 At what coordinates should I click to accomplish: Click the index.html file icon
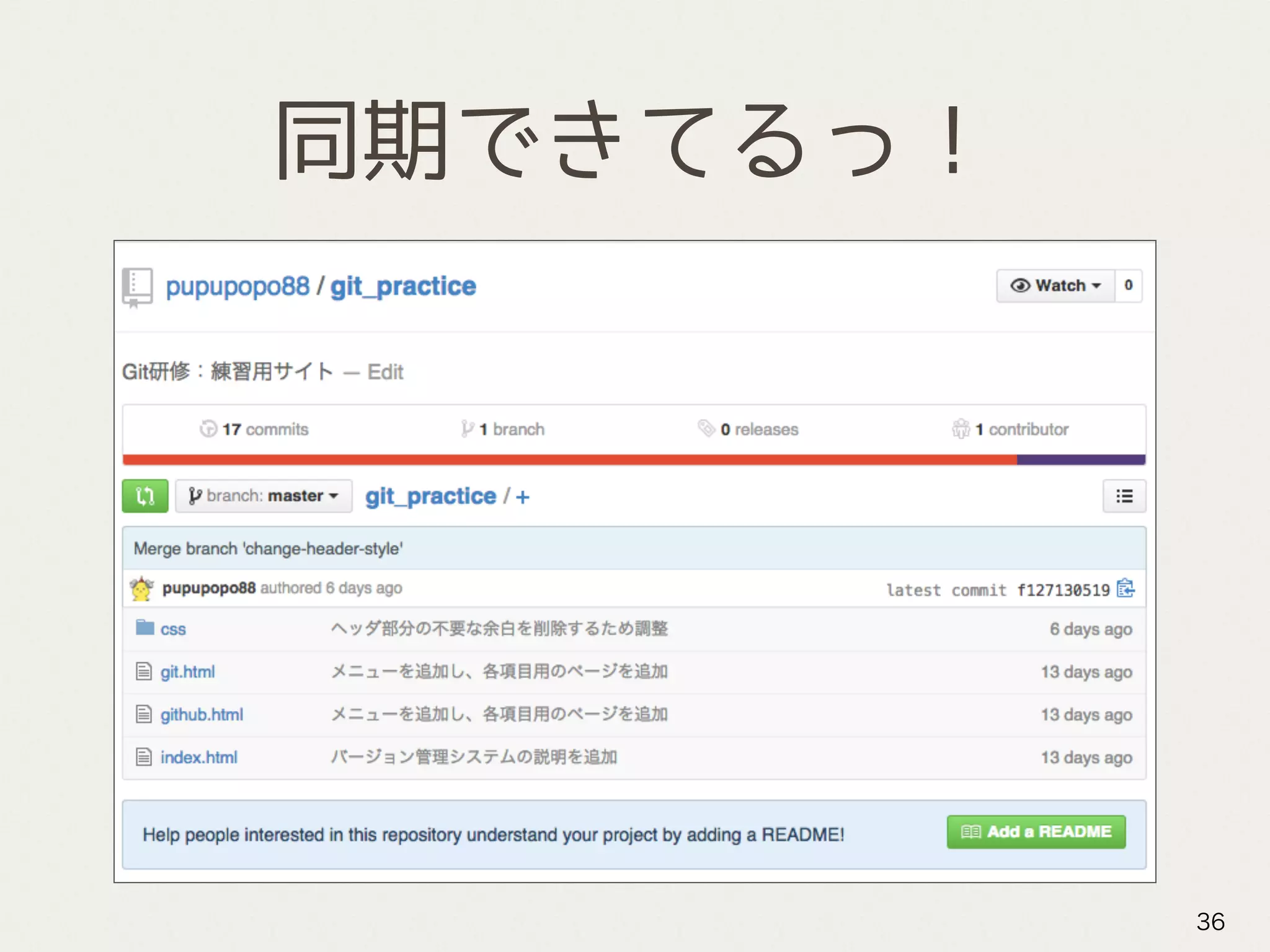point(144,757)
